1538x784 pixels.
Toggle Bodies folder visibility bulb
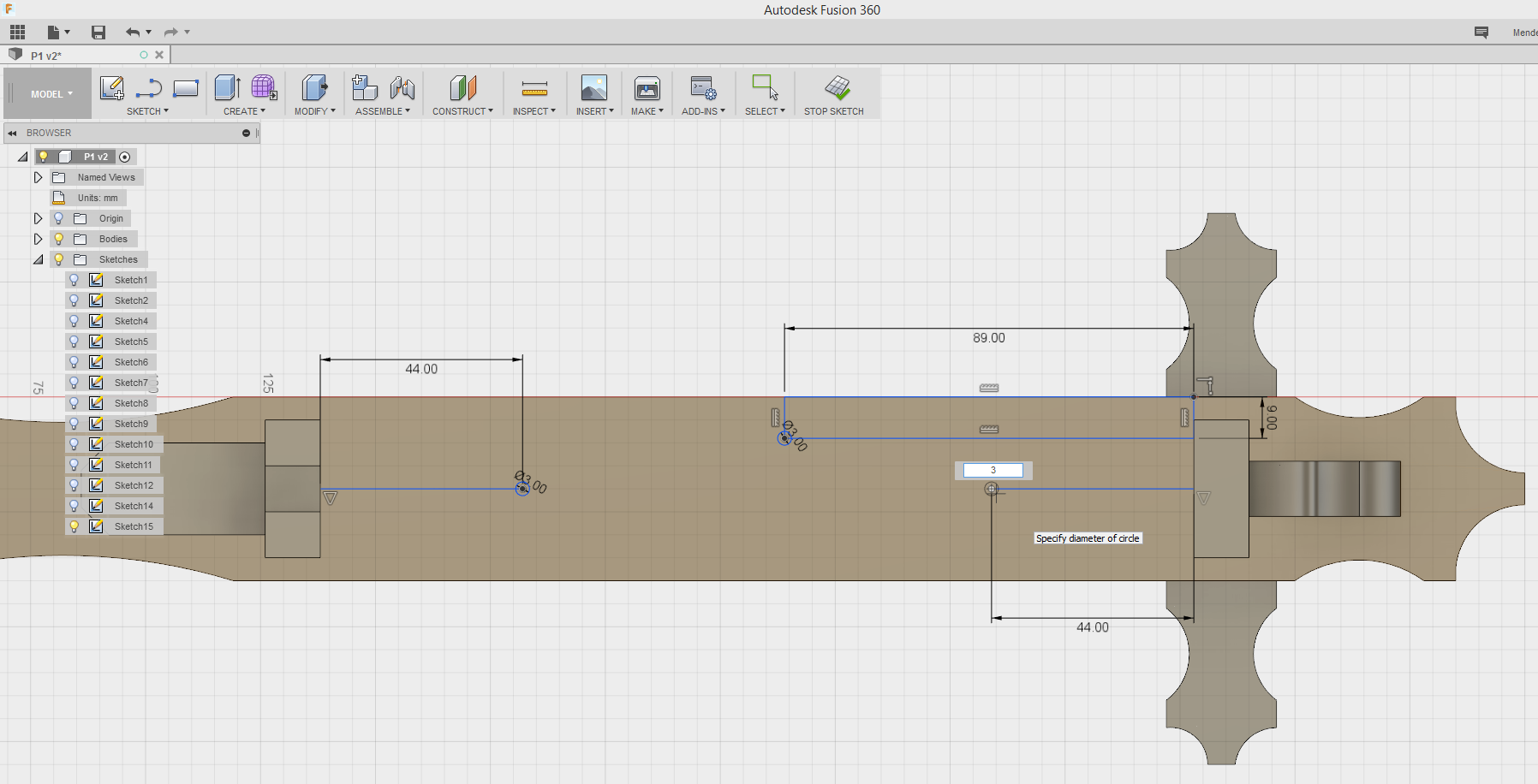pos(59,239)
